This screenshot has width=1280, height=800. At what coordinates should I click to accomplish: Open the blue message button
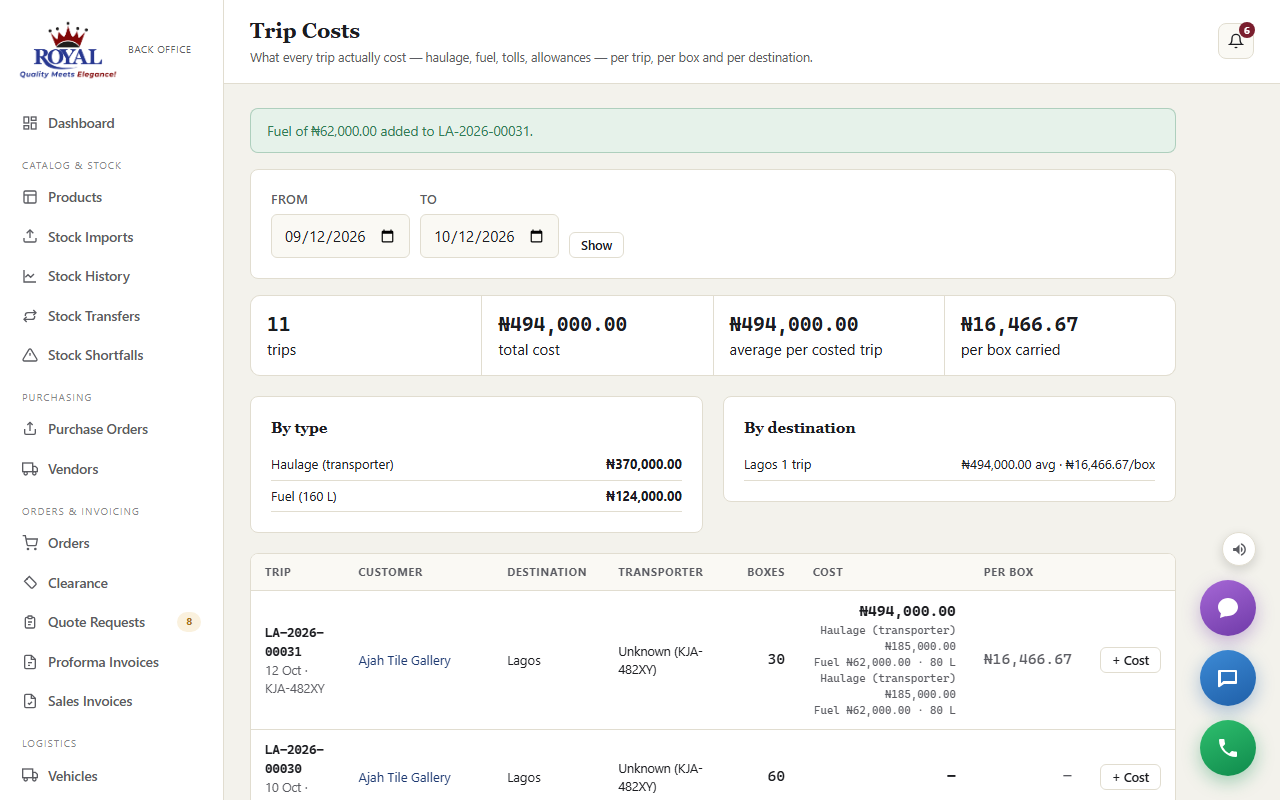[x=1228, y=678]
